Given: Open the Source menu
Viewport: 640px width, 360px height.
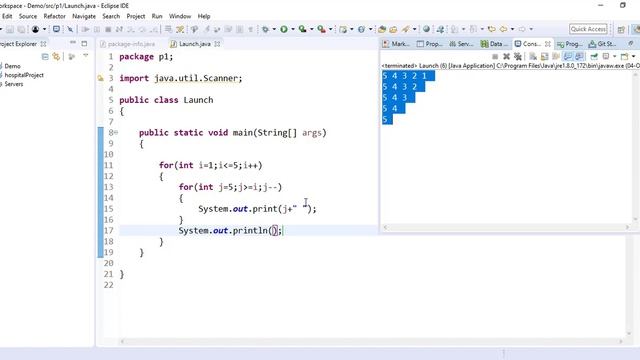Looking at the screenshot, I should (x=28, y=16).
